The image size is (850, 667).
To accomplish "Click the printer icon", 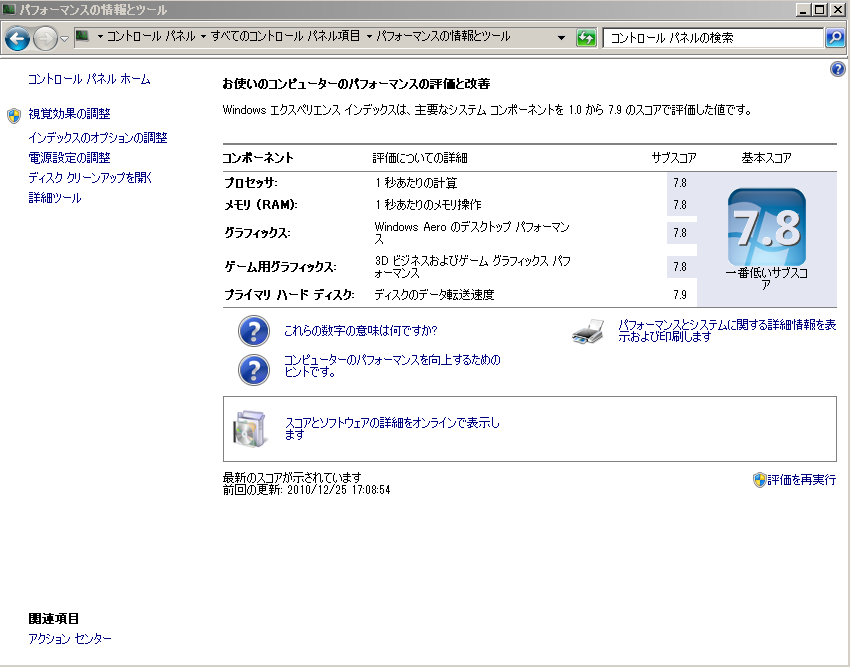I will click(588, 331).
